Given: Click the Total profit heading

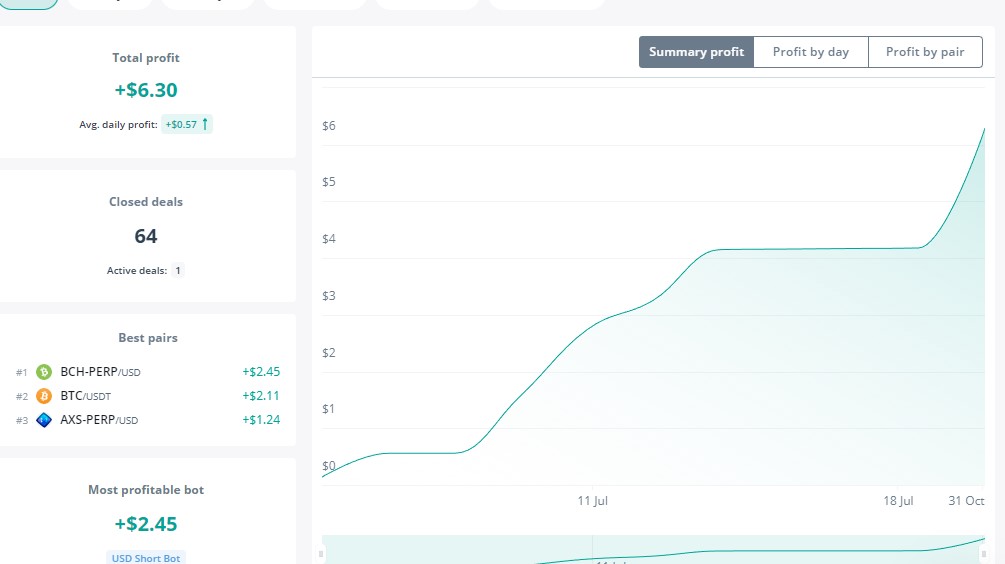Looking at the screenshot, I should pyautogui.click(x=145, y=58).
